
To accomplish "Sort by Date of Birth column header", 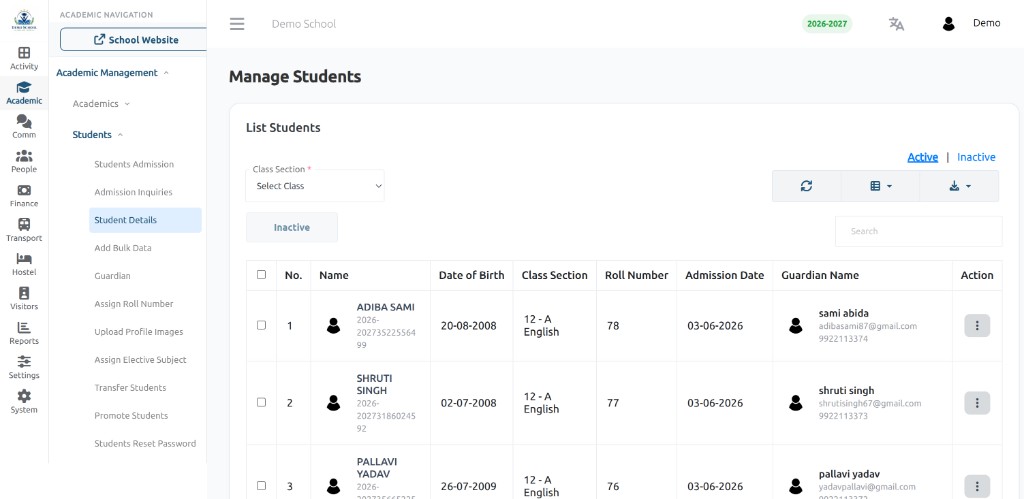I will click(472, 275).
